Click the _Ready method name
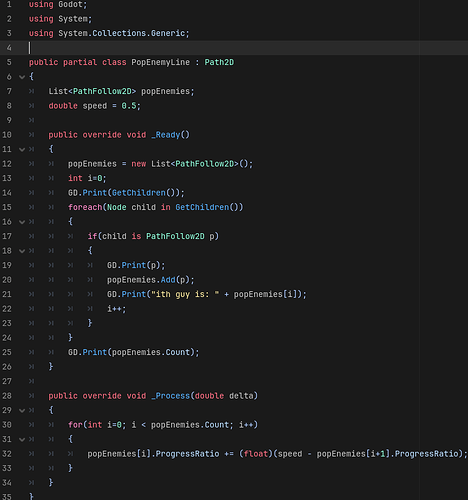Image resolution: width=468 pixels, height=500 pixels. 166,135
